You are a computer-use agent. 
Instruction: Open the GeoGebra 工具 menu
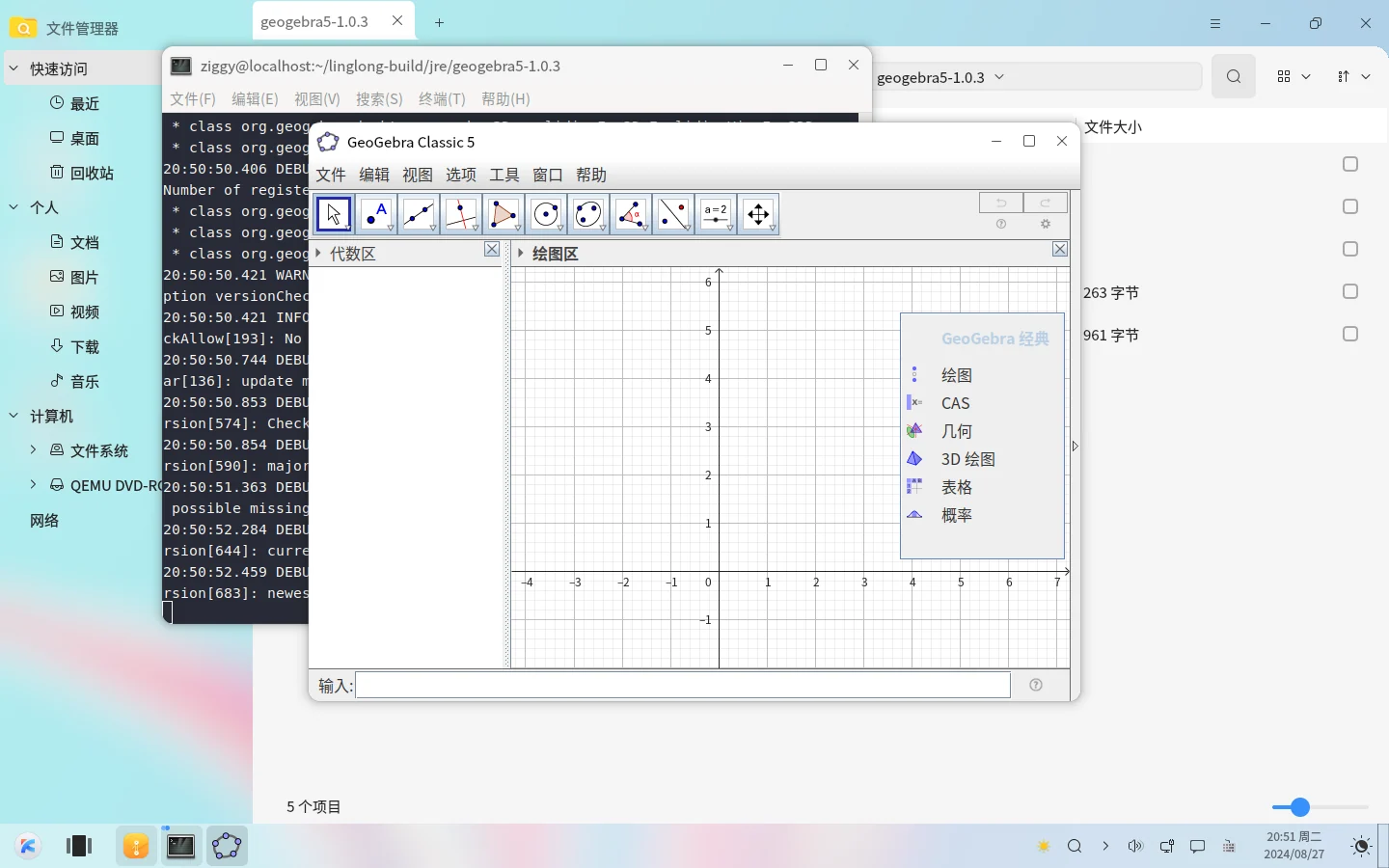(x=504, y=175)
